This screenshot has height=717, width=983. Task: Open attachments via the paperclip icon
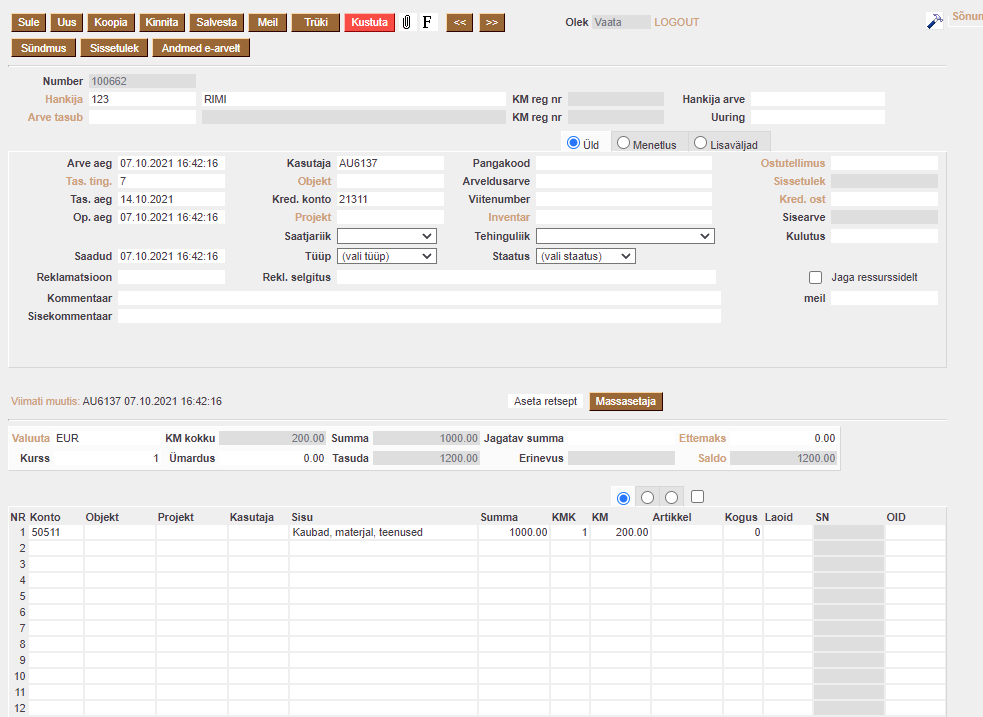[407, 23]
